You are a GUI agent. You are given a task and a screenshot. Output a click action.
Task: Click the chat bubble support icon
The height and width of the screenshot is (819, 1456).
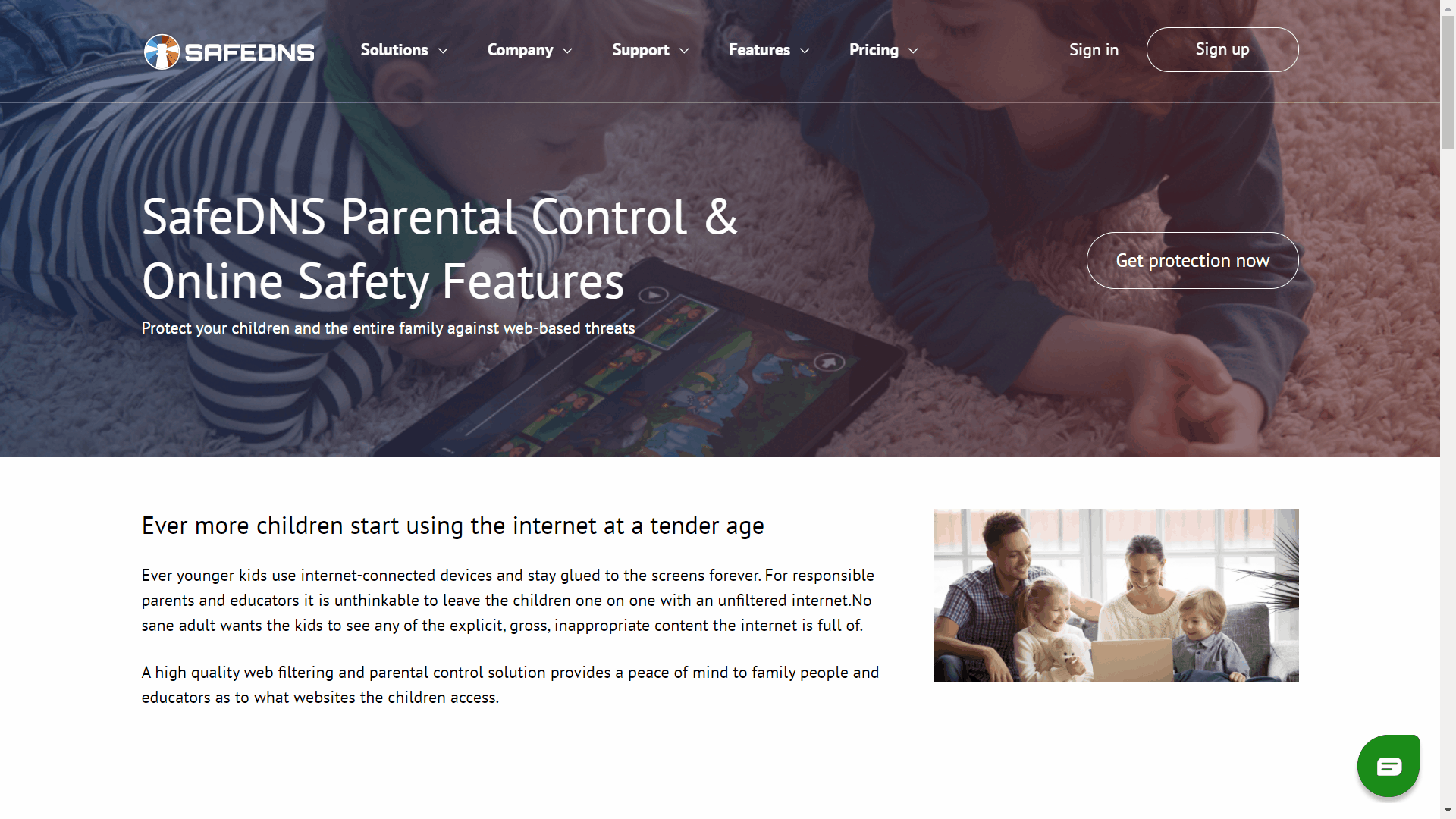[1389, 765]
